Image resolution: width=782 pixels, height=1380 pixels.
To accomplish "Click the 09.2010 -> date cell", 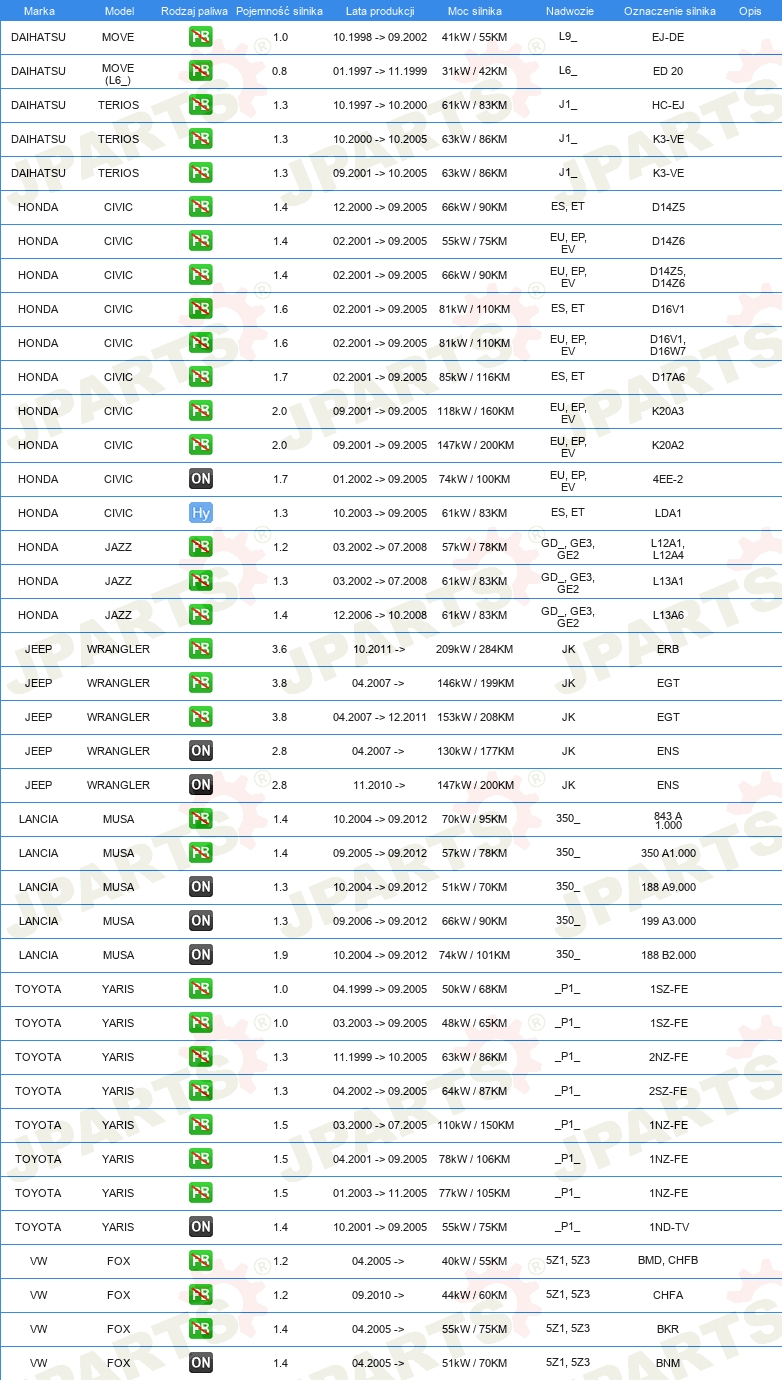I will [378, 1295].
